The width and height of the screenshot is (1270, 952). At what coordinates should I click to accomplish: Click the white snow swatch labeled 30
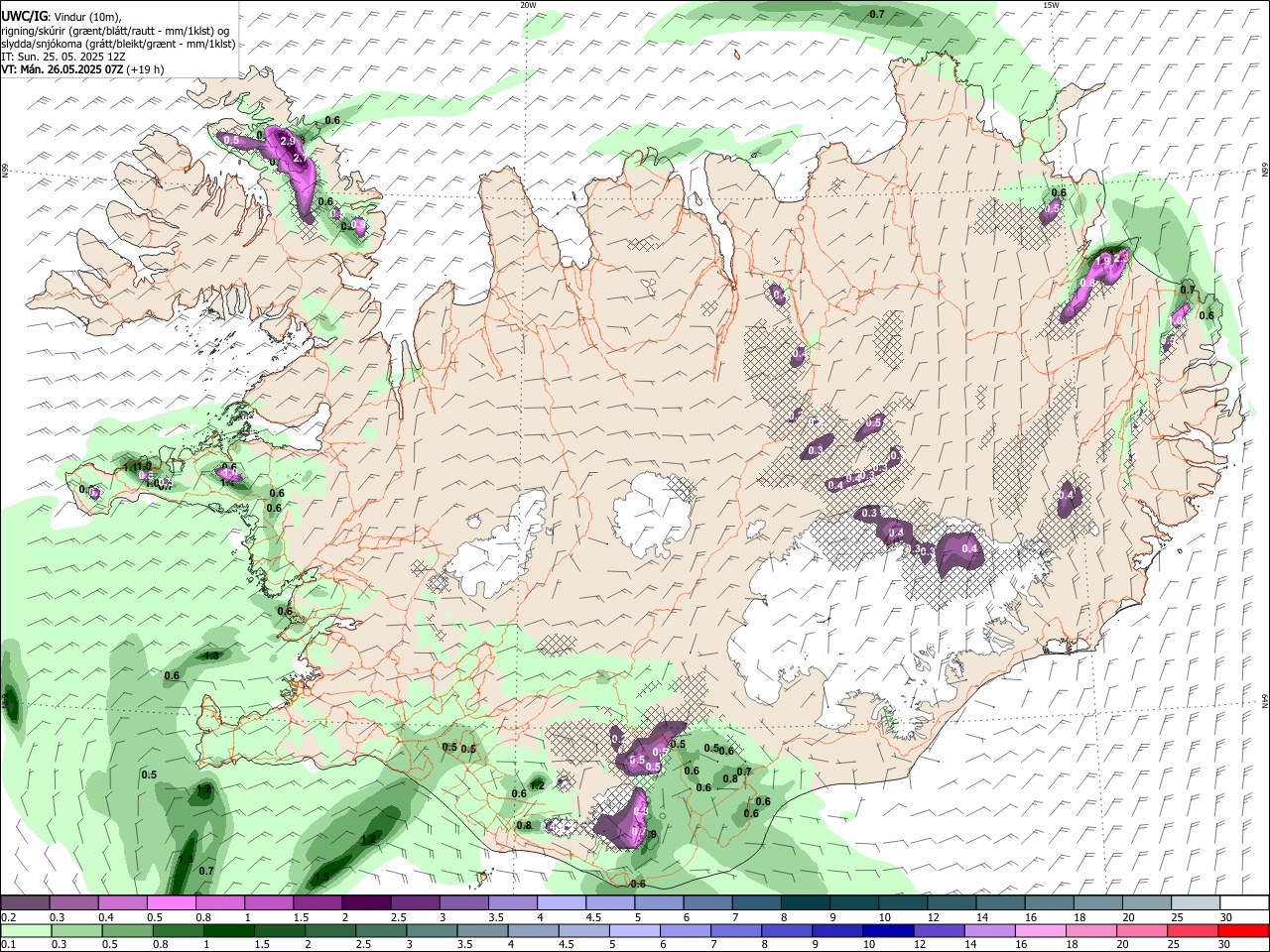[x=1245, y=903]
